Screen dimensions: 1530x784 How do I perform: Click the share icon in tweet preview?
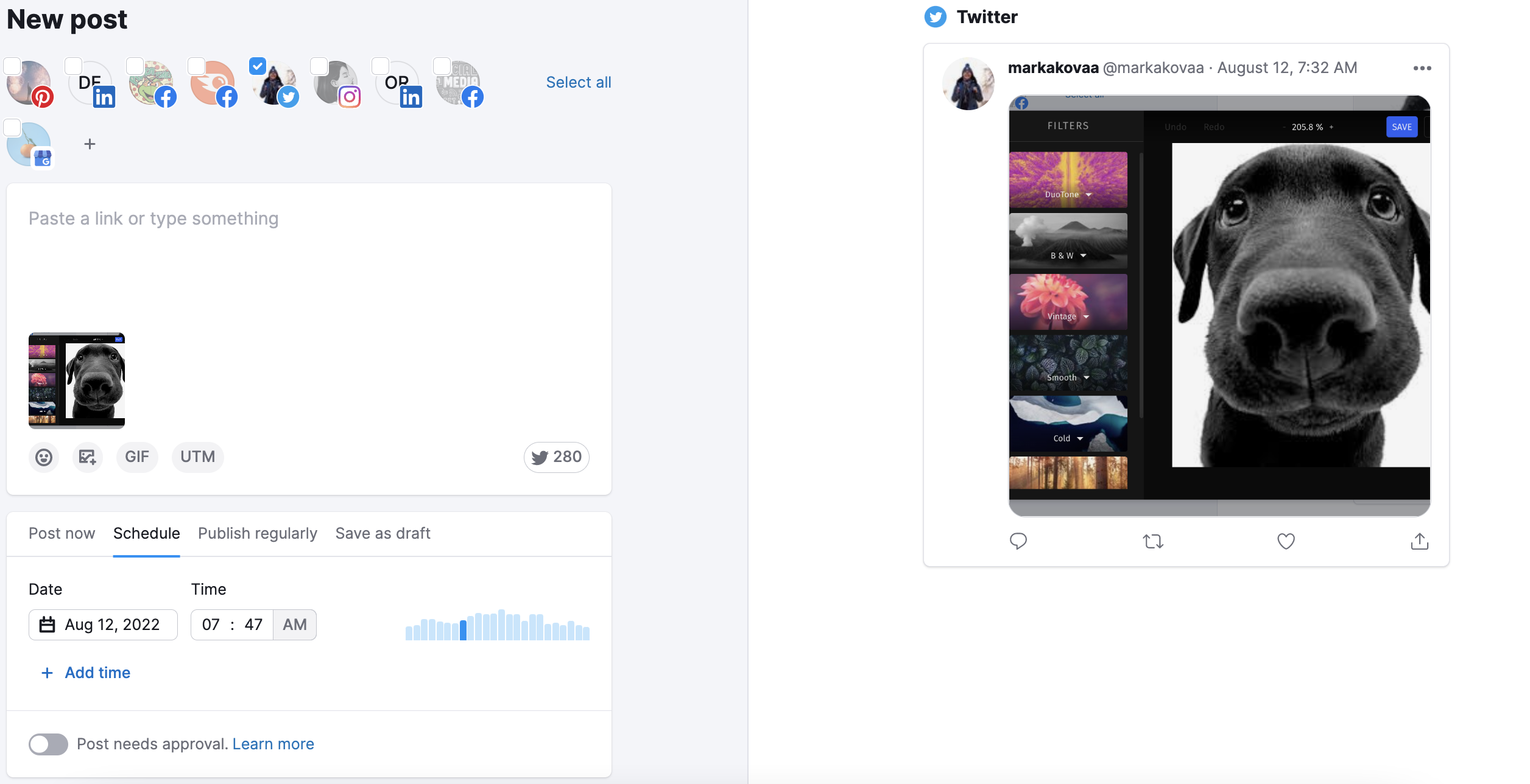1420,541
